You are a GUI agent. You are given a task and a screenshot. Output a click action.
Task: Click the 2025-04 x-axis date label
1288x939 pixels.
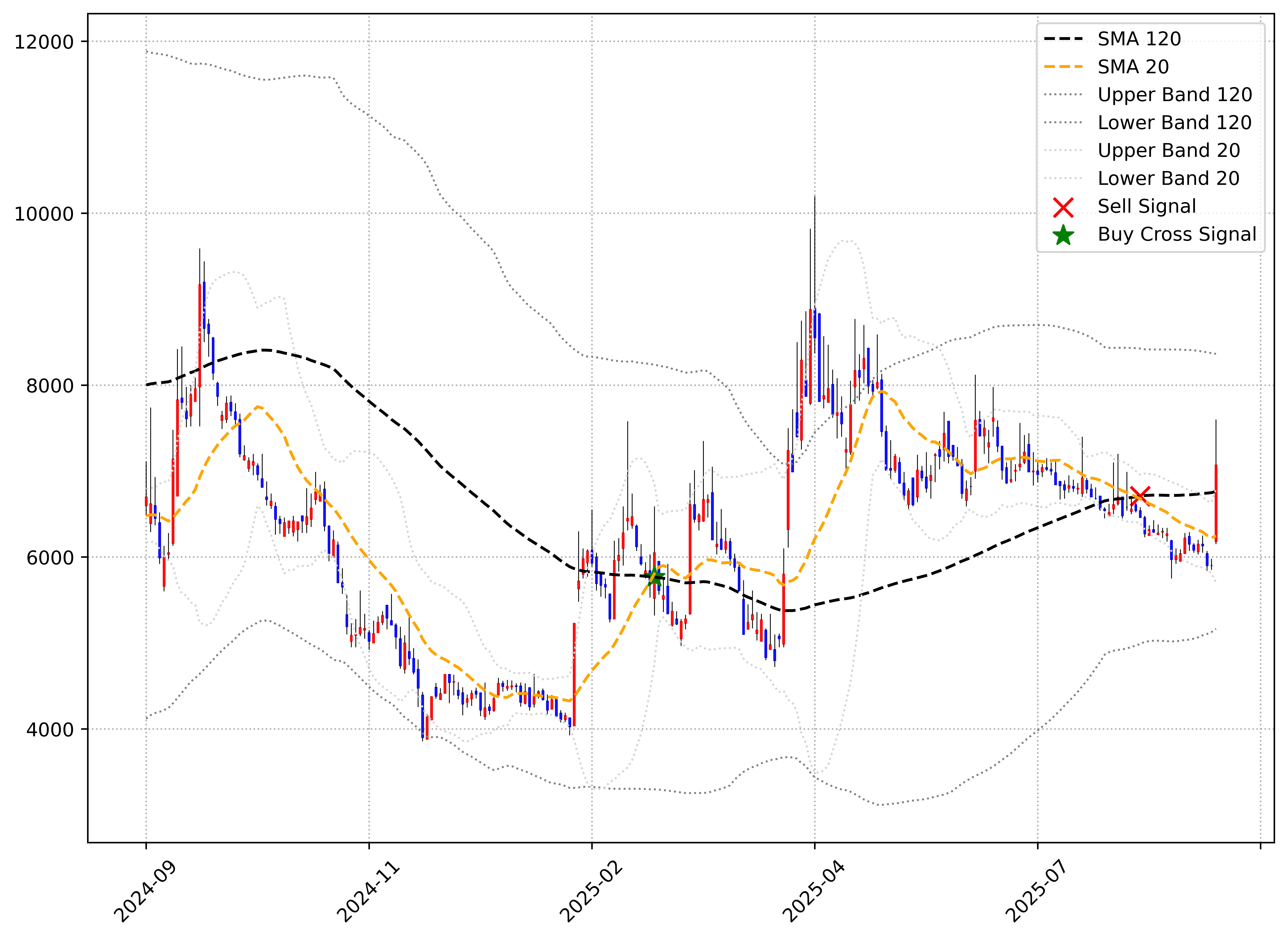pyautogui.click(x=814, y=891)
